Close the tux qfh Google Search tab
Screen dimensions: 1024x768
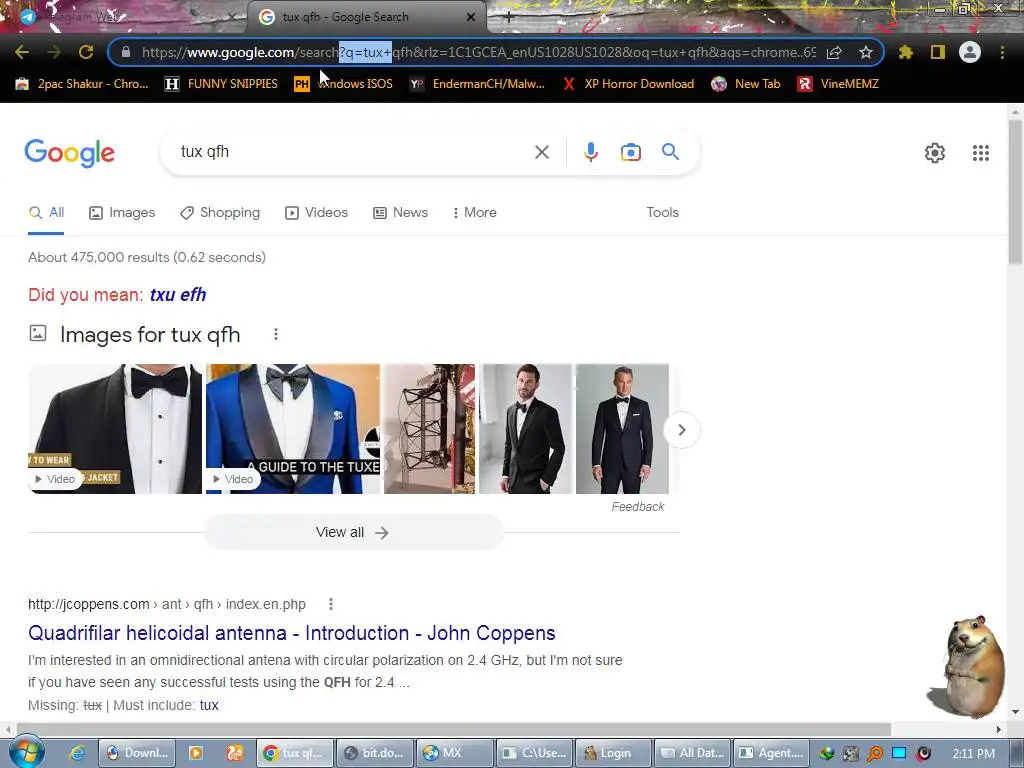point(471,17)
